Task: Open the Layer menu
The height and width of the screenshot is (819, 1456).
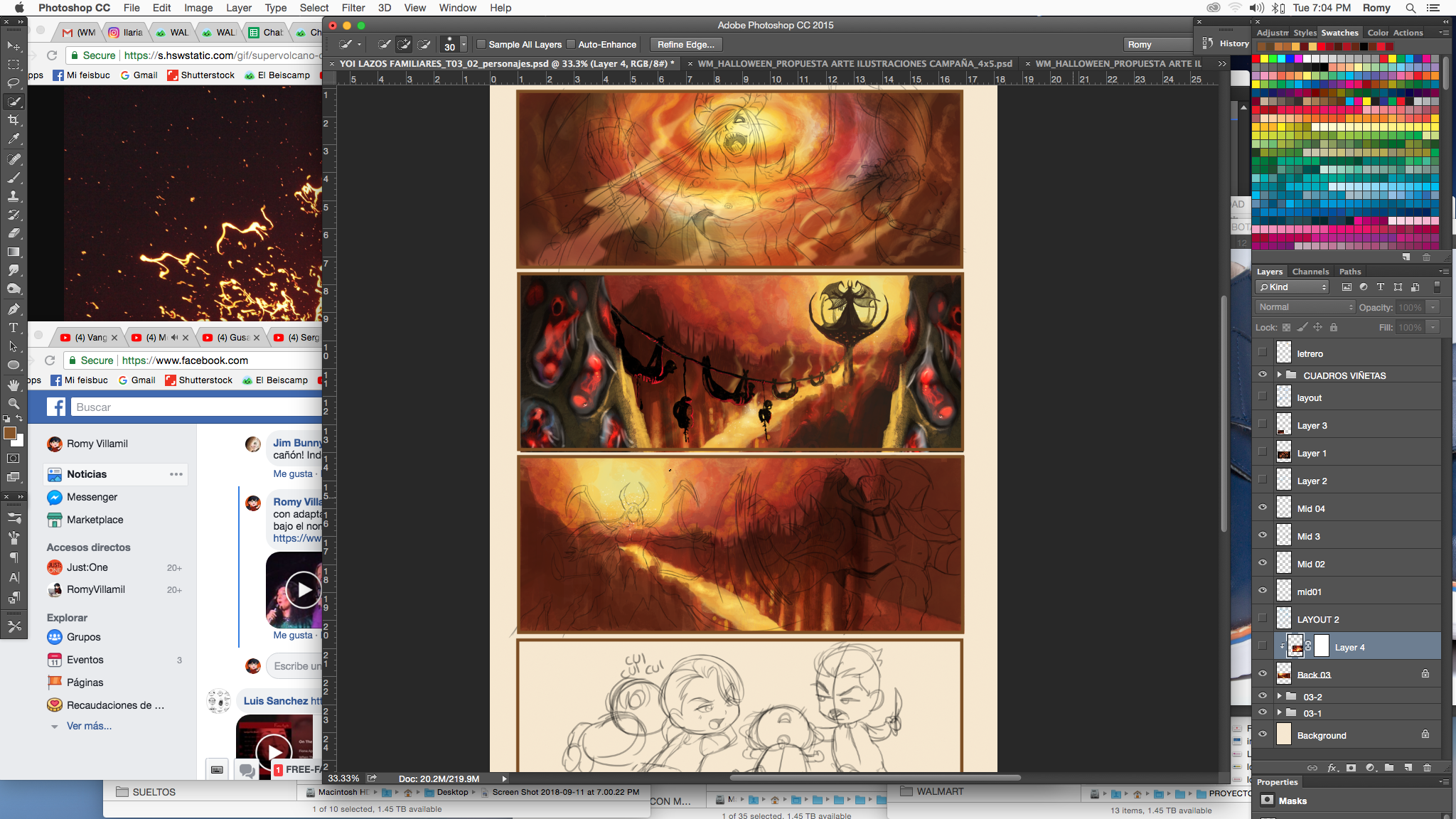Action: [x=239, y=8]
